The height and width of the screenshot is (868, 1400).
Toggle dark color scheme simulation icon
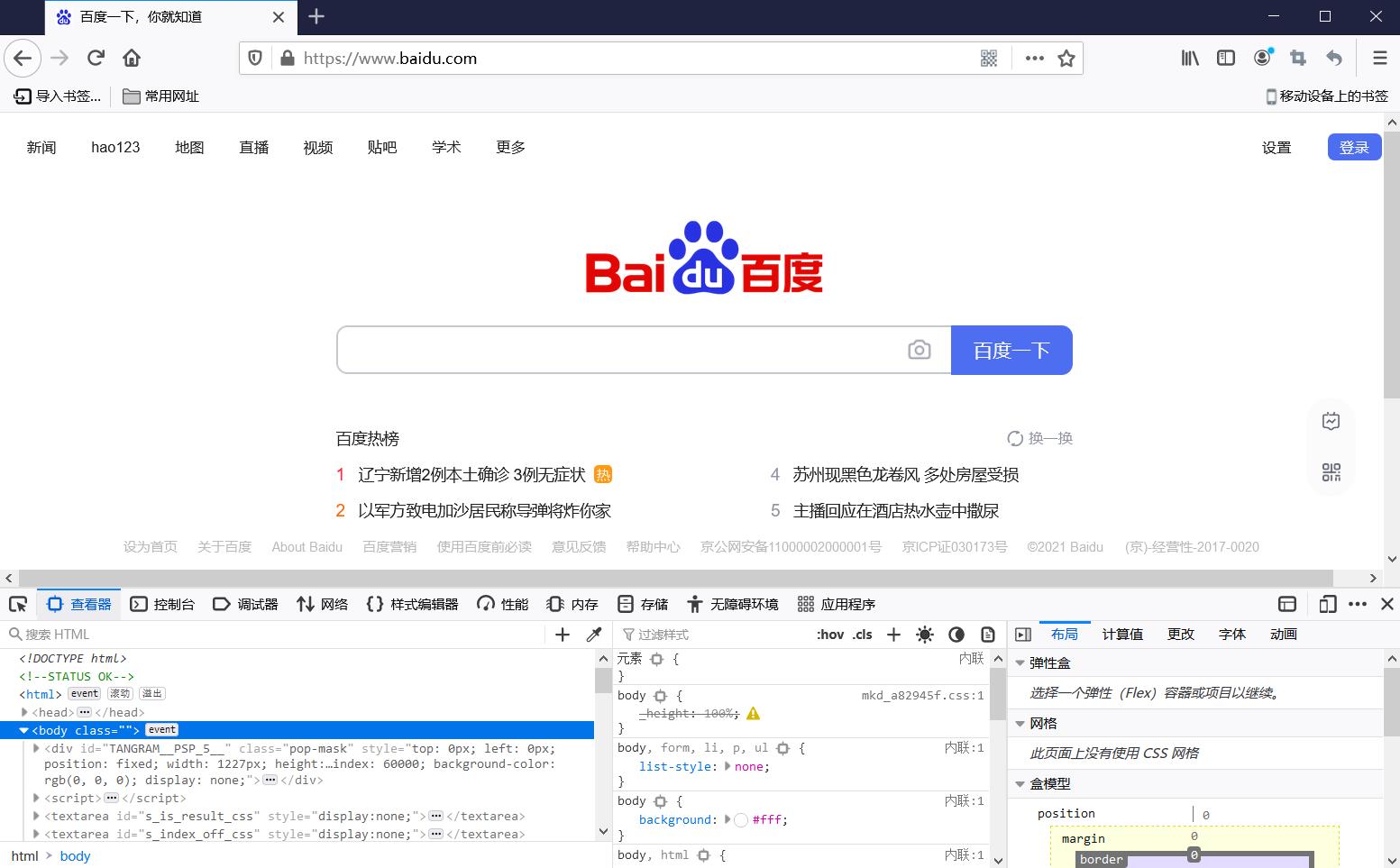click(956, 635)
